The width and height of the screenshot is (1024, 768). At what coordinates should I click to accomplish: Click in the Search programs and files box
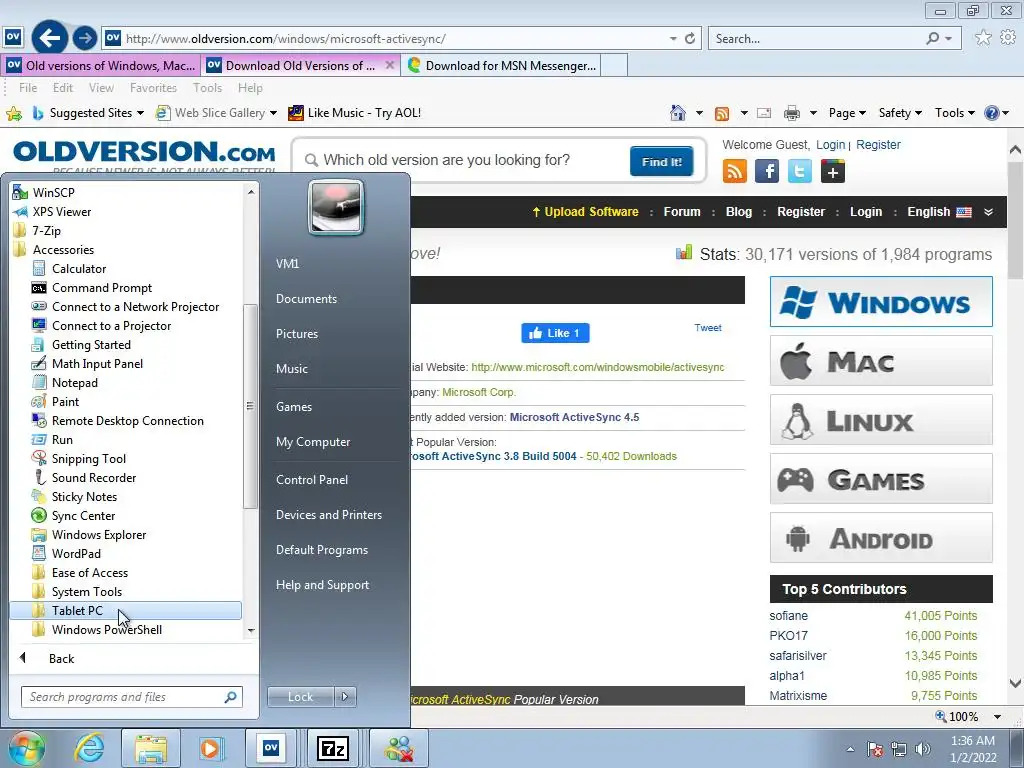(x=131, y=697)
